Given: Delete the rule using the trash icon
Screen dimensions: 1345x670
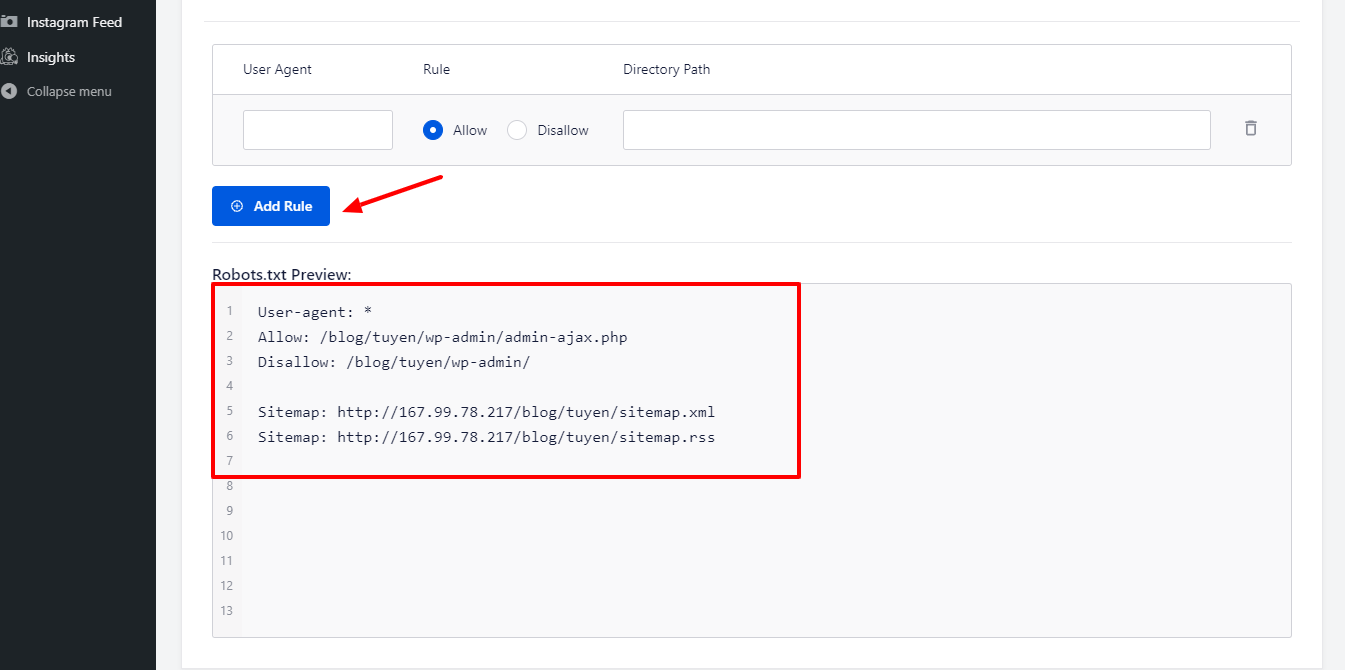Looking at the screenshot, I should [1250, 128].
